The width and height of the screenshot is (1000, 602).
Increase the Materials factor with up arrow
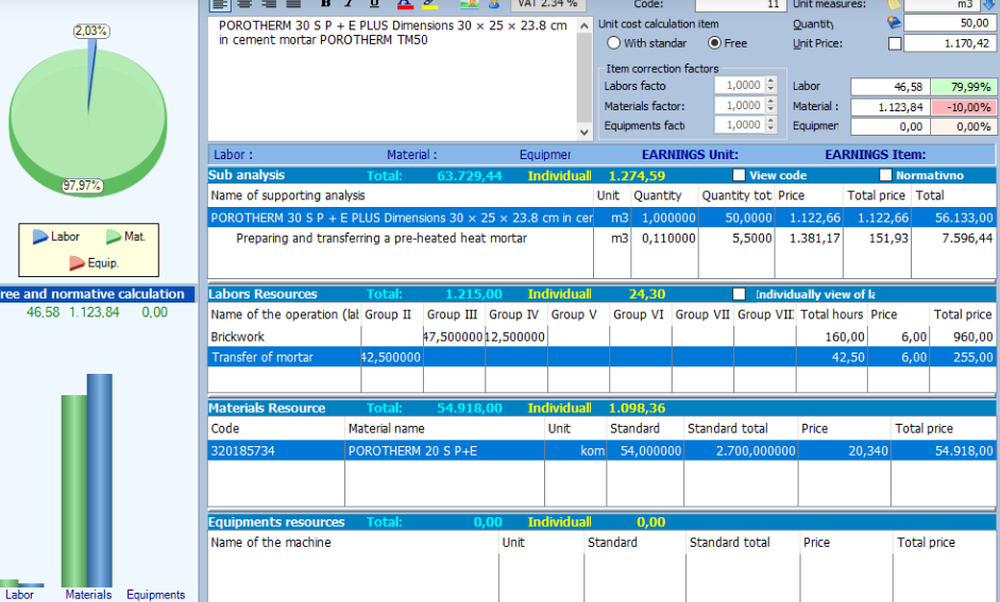point(770,101)
